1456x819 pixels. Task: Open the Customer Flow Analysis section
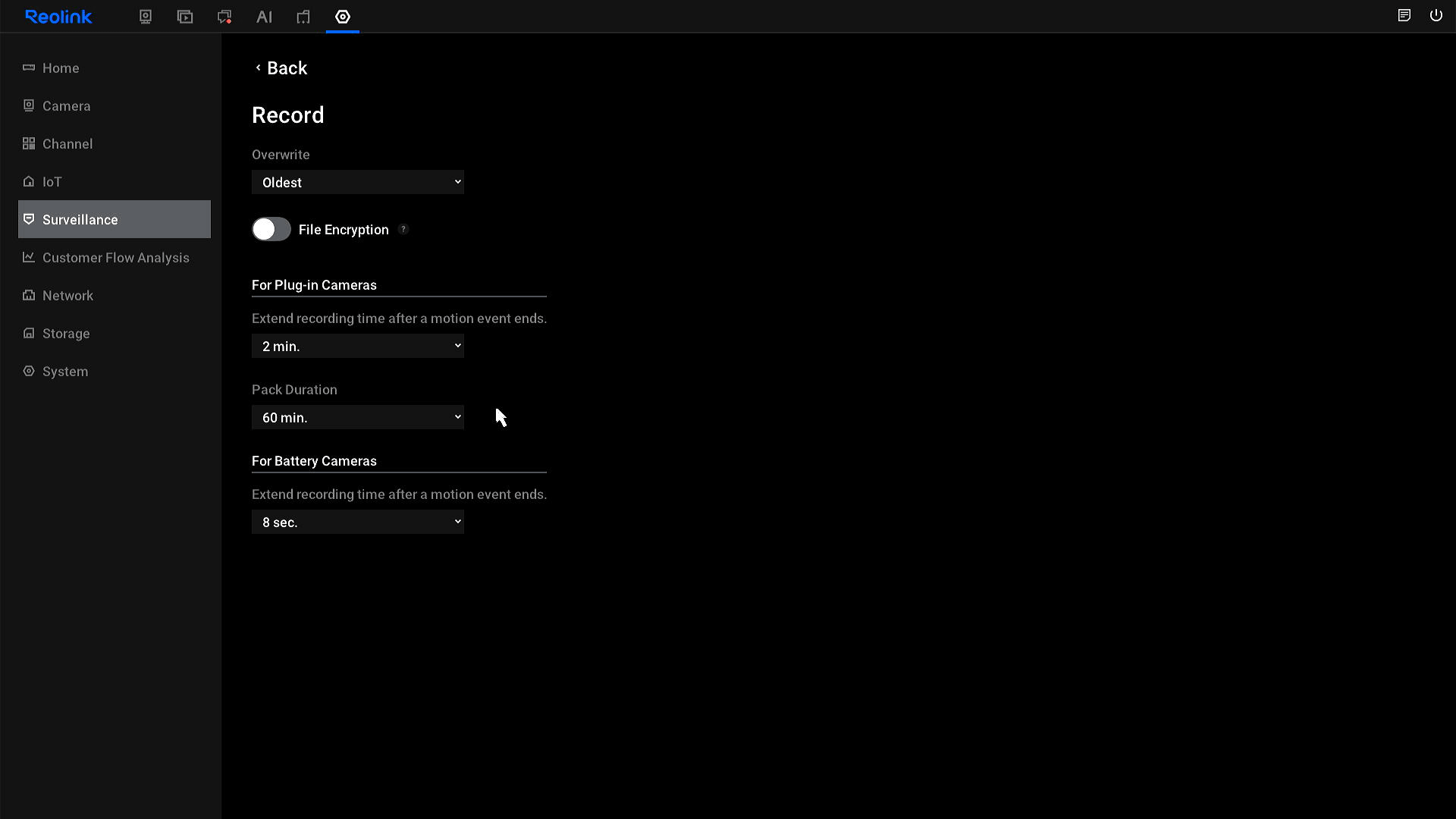tap(115, 257)
